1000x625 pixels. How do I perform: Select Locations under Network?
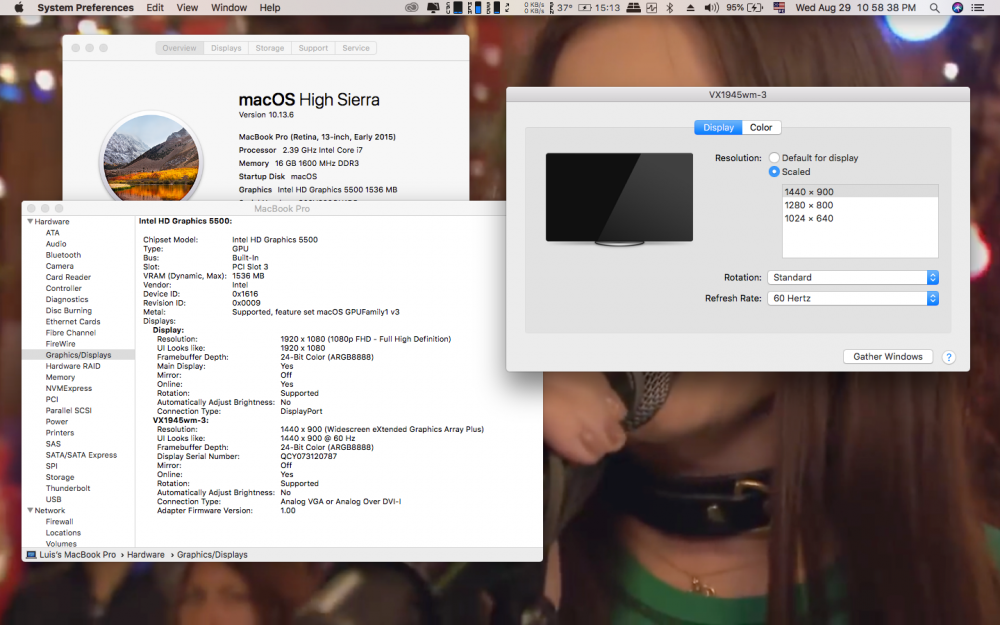coord(63,533)
